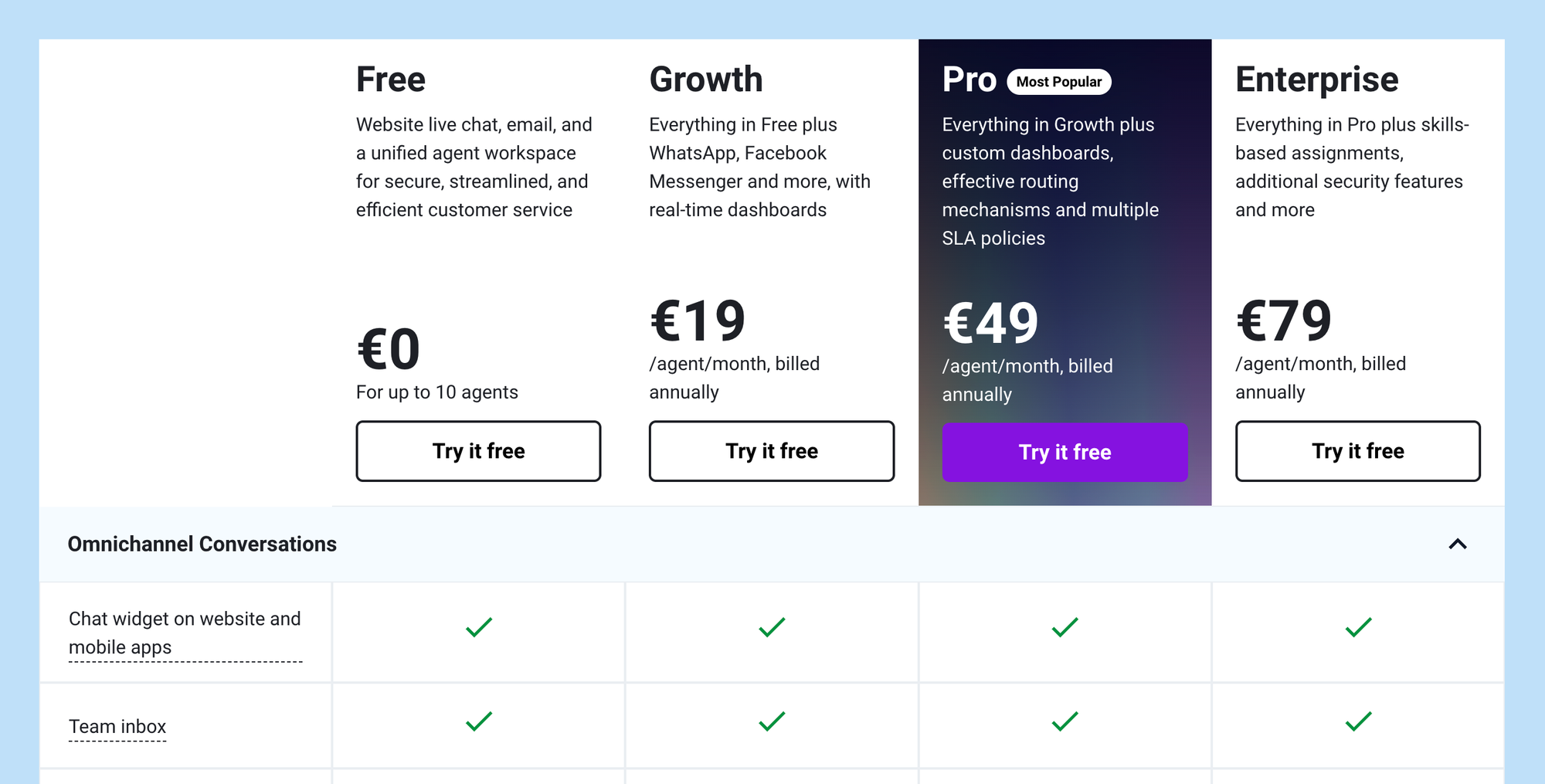The width and height of the screenshot is (1545, 784).
Task: Click the €49 price on the Pro card
Action: 990,324
